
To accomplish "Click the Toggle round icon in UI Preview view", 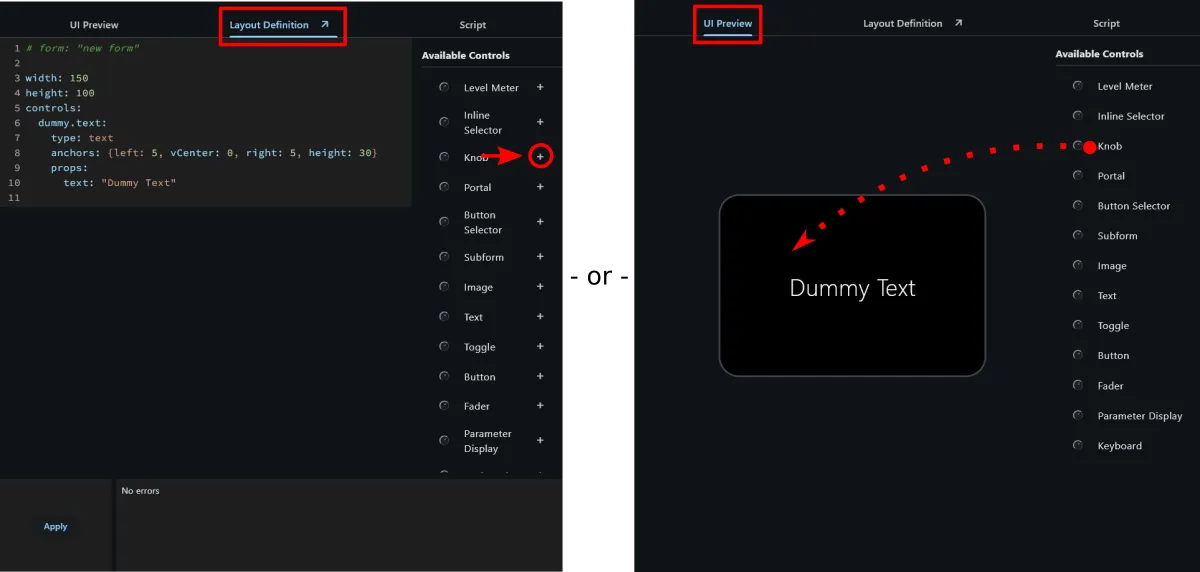I will [1078, 326].
